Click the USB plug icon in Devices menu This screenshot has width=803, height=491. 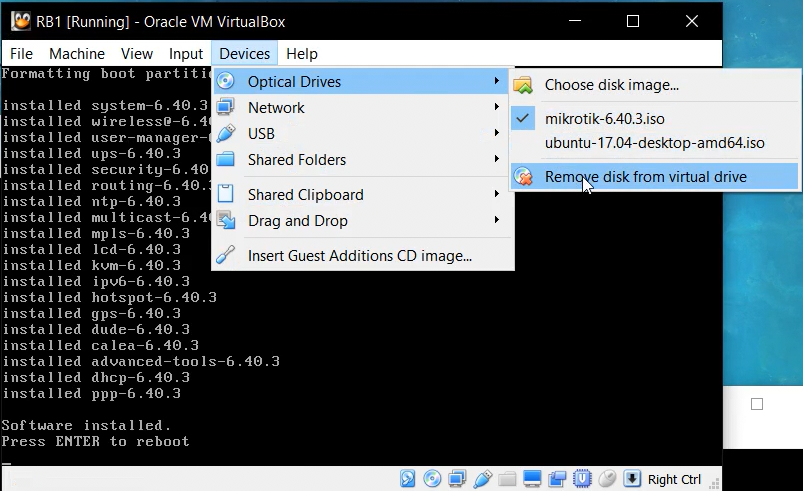(225, 133)
